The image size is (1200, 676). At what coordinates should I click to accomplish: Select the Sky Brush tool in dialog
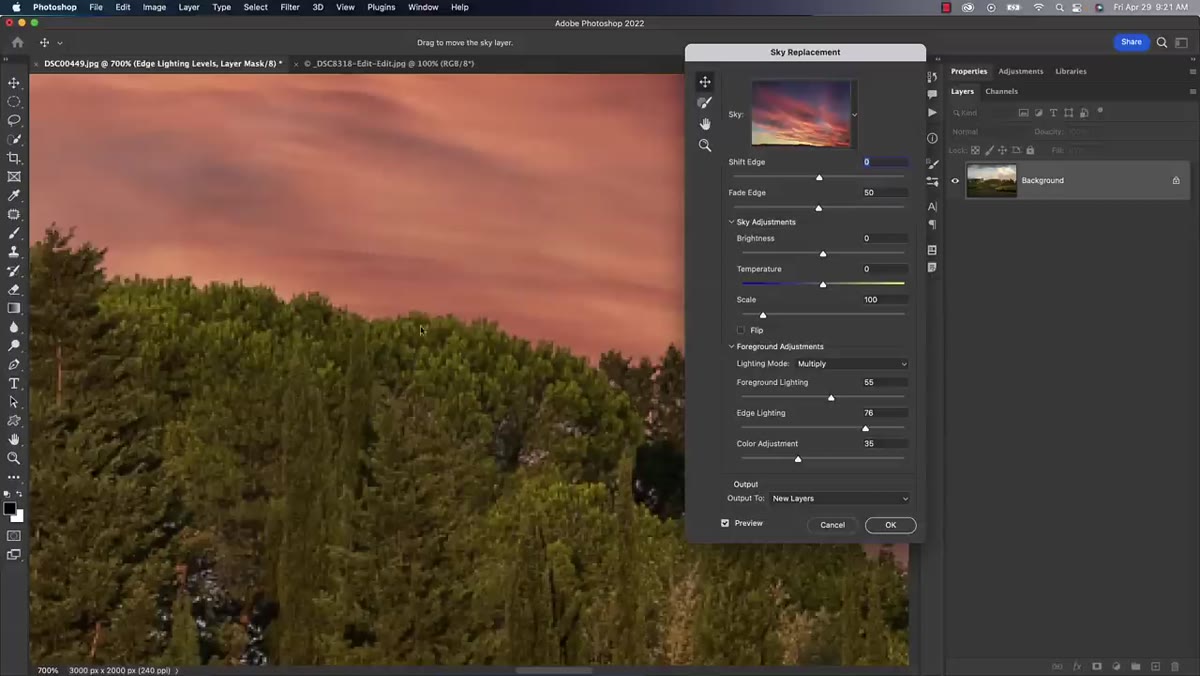705,103
